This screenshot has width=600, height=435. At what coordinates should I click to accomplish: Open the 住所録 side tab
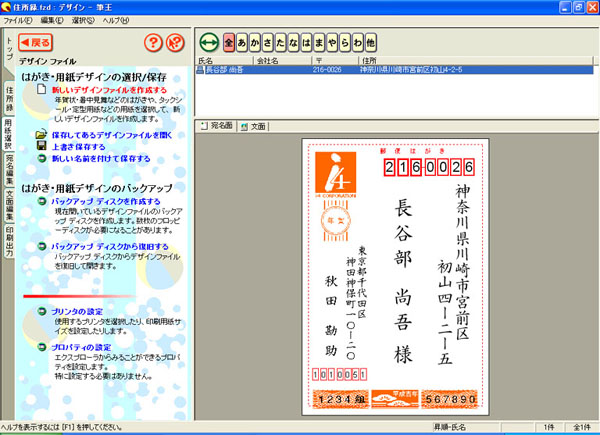[x=8, y=99]
